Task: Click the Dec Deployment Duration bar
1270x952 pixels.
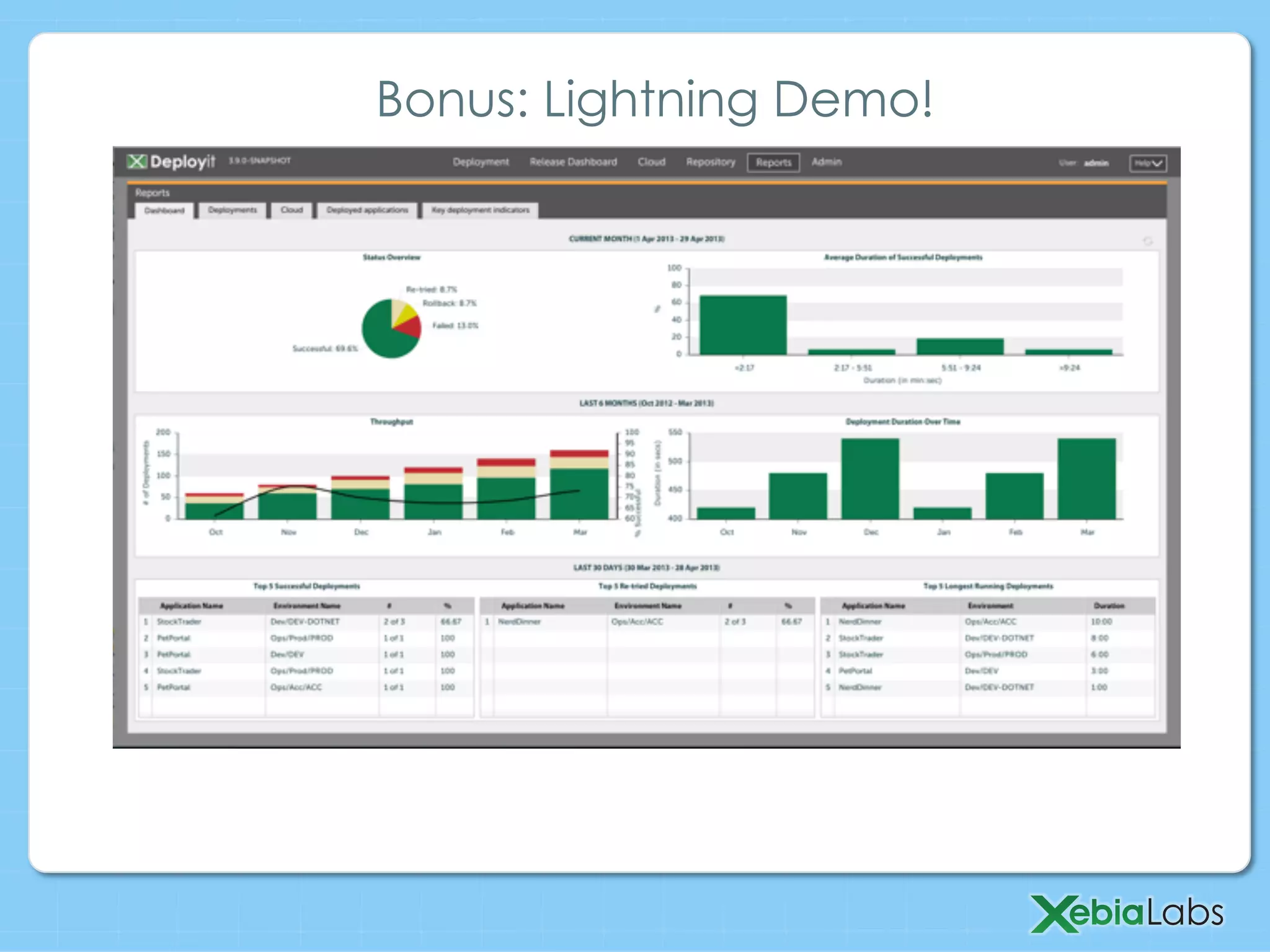Action: coord(870,478)
